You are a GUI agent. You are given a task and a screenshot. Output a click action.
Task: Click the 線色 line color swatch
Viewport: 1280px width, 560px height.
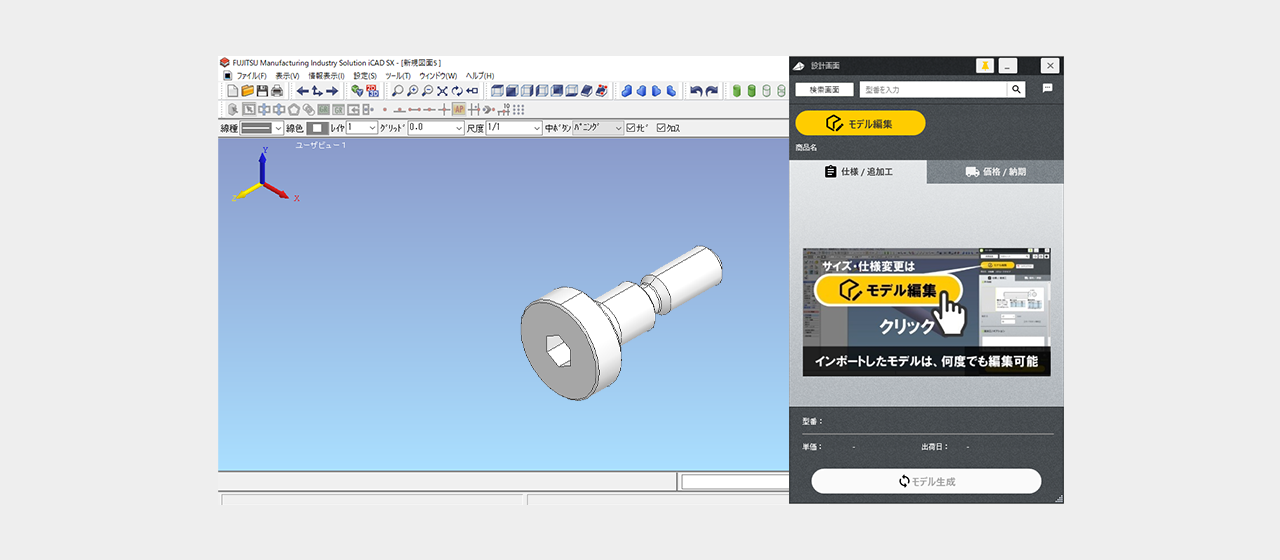click(x=317, y=128)
